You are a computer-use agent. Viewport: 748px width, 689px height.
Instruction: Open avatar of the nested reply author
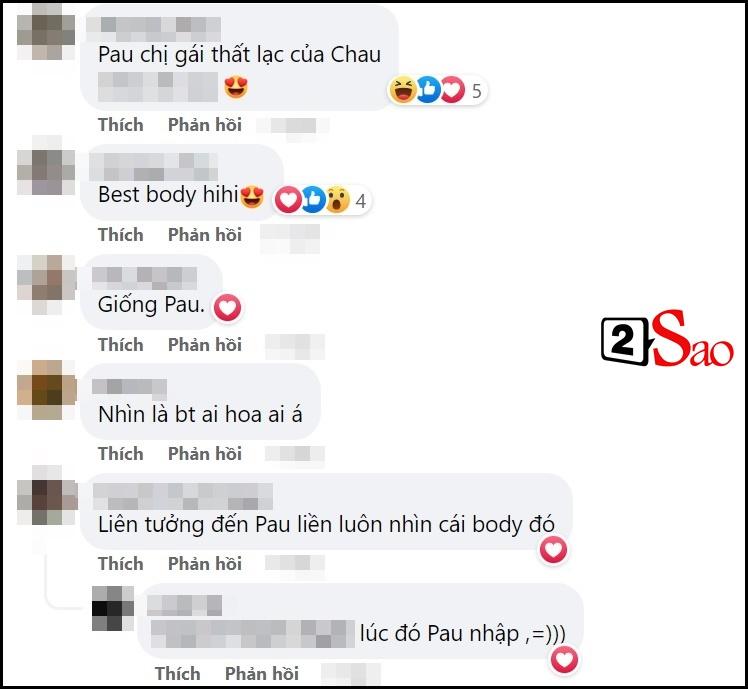tap(113, 608)
